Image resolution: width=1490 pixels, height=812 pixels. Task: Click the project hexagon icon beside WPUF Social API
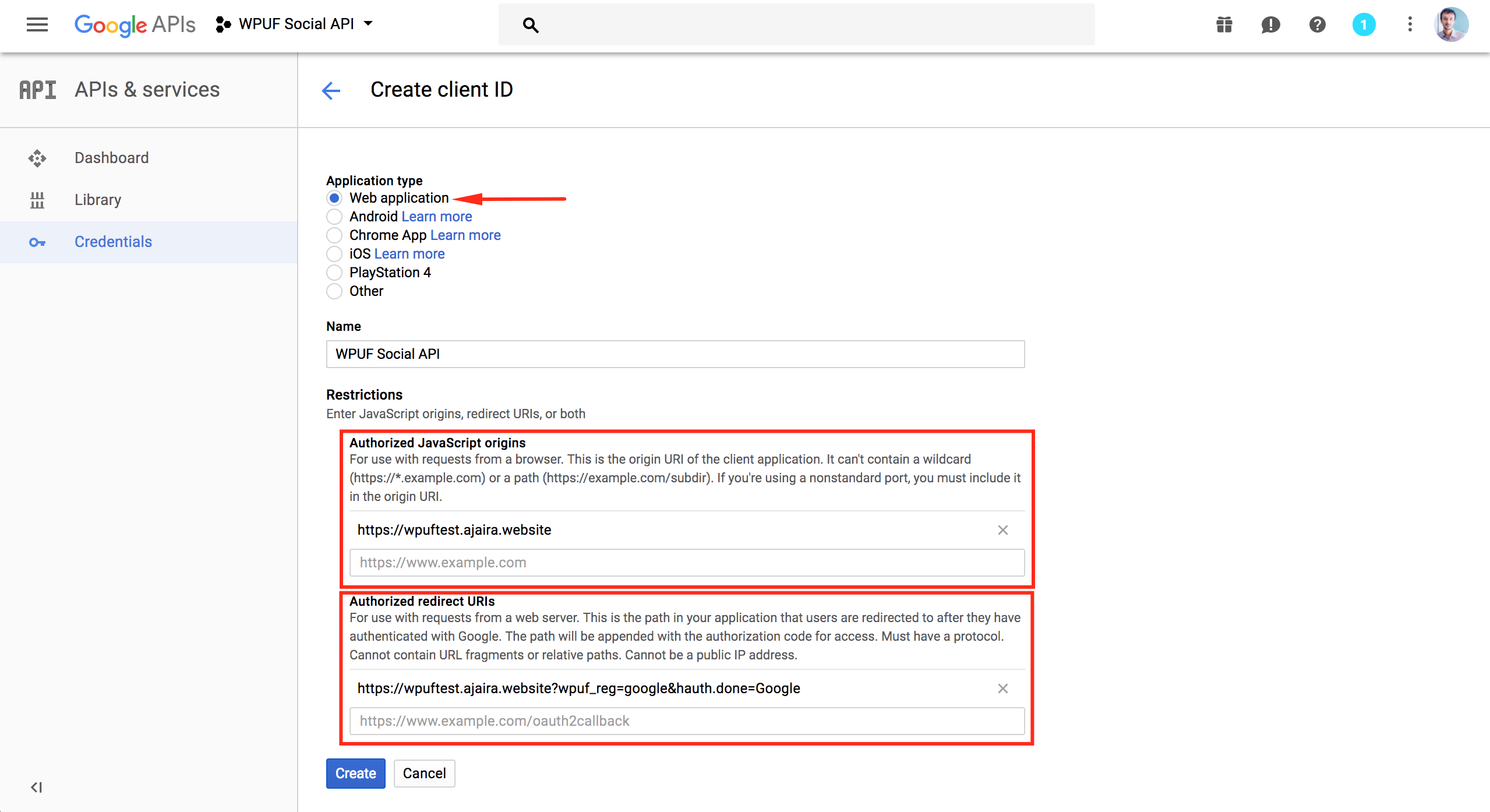tap(223, 24)
